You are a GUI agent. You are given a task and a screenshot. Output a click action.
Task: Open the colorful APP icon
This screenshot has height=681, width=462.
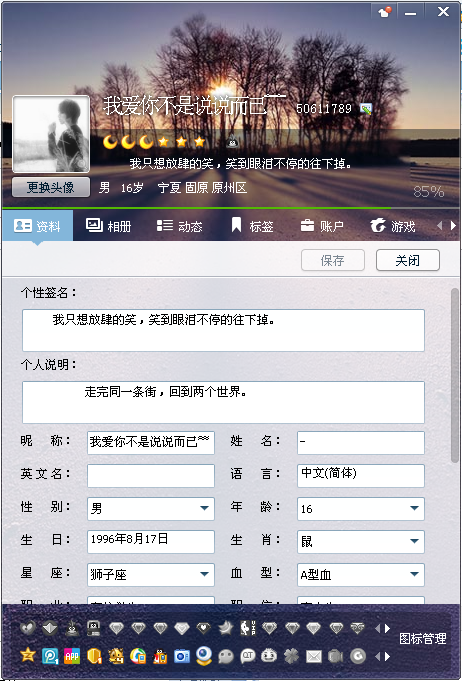72,656
